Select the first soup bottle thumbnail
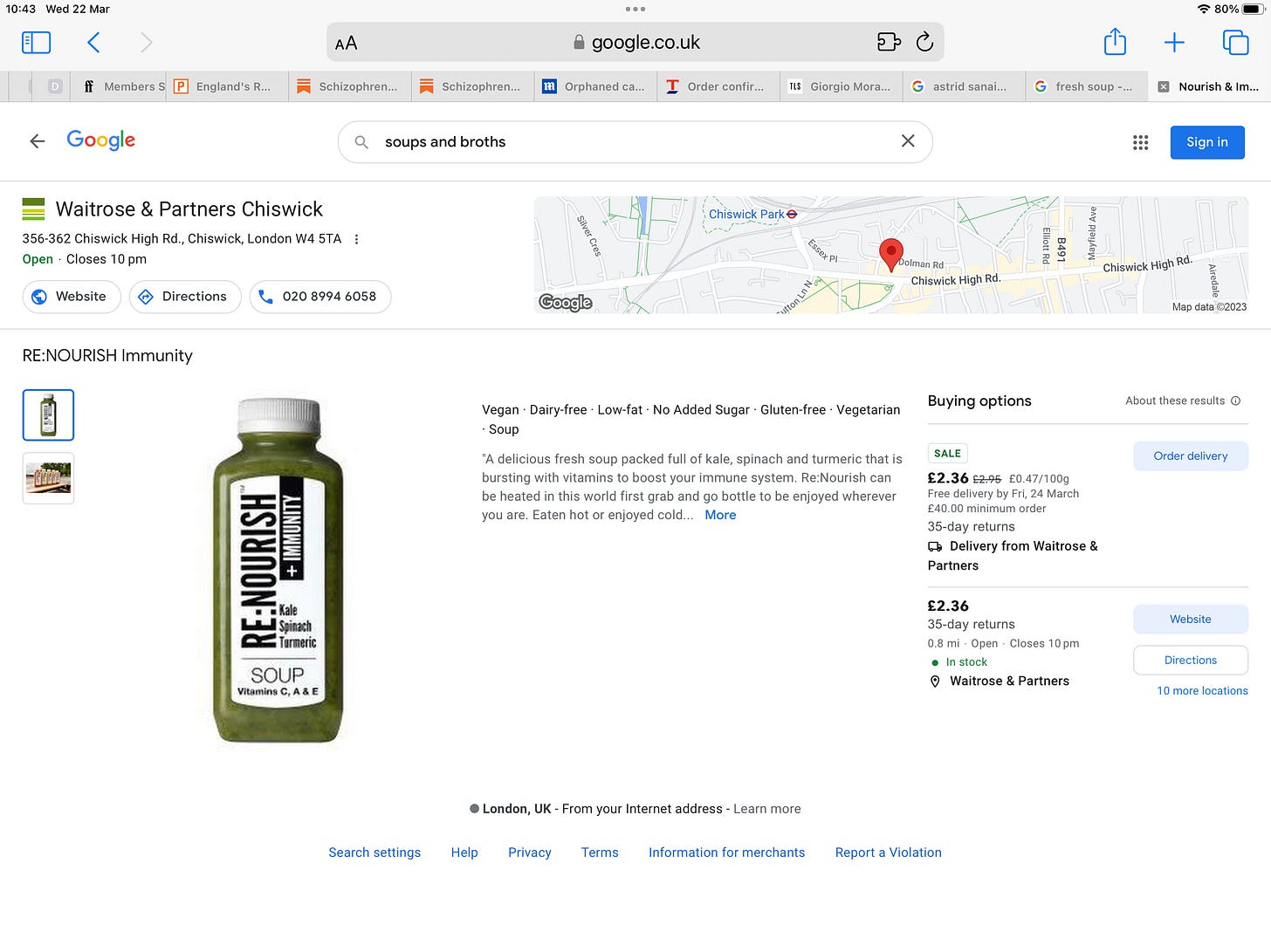The width and height of the screenshot is (1271, 952). tap(48, 414)
